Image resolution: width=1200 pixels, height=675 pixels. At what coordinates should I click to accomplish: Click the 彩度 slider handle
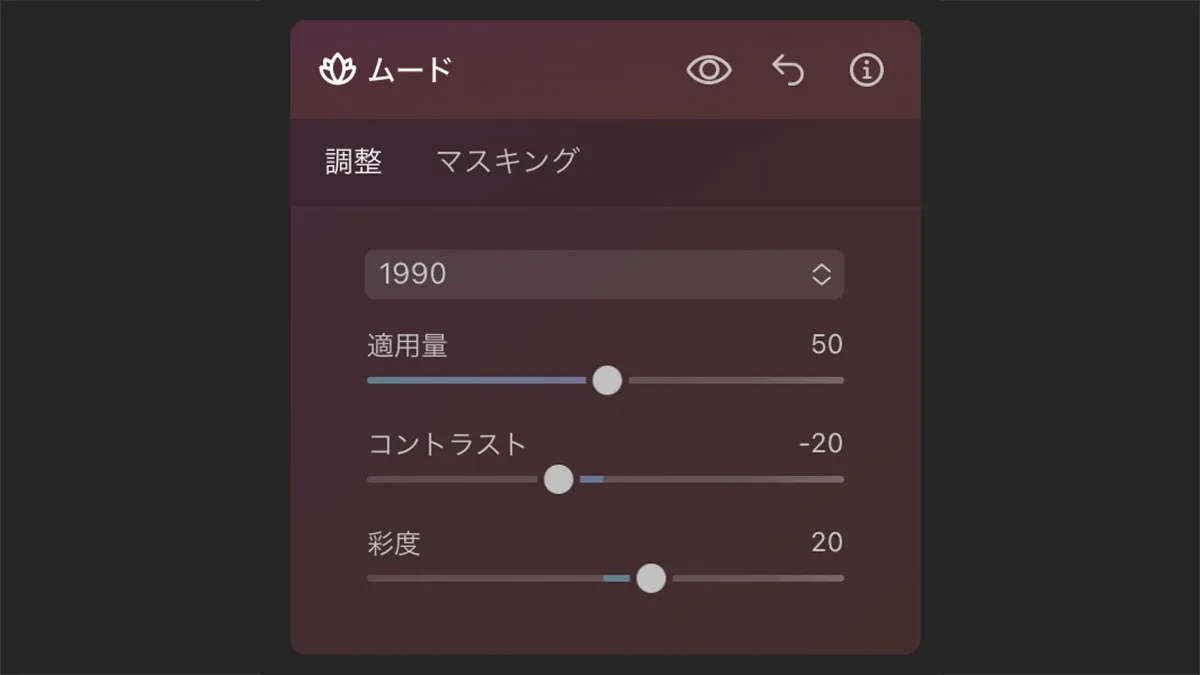point(651,578)
